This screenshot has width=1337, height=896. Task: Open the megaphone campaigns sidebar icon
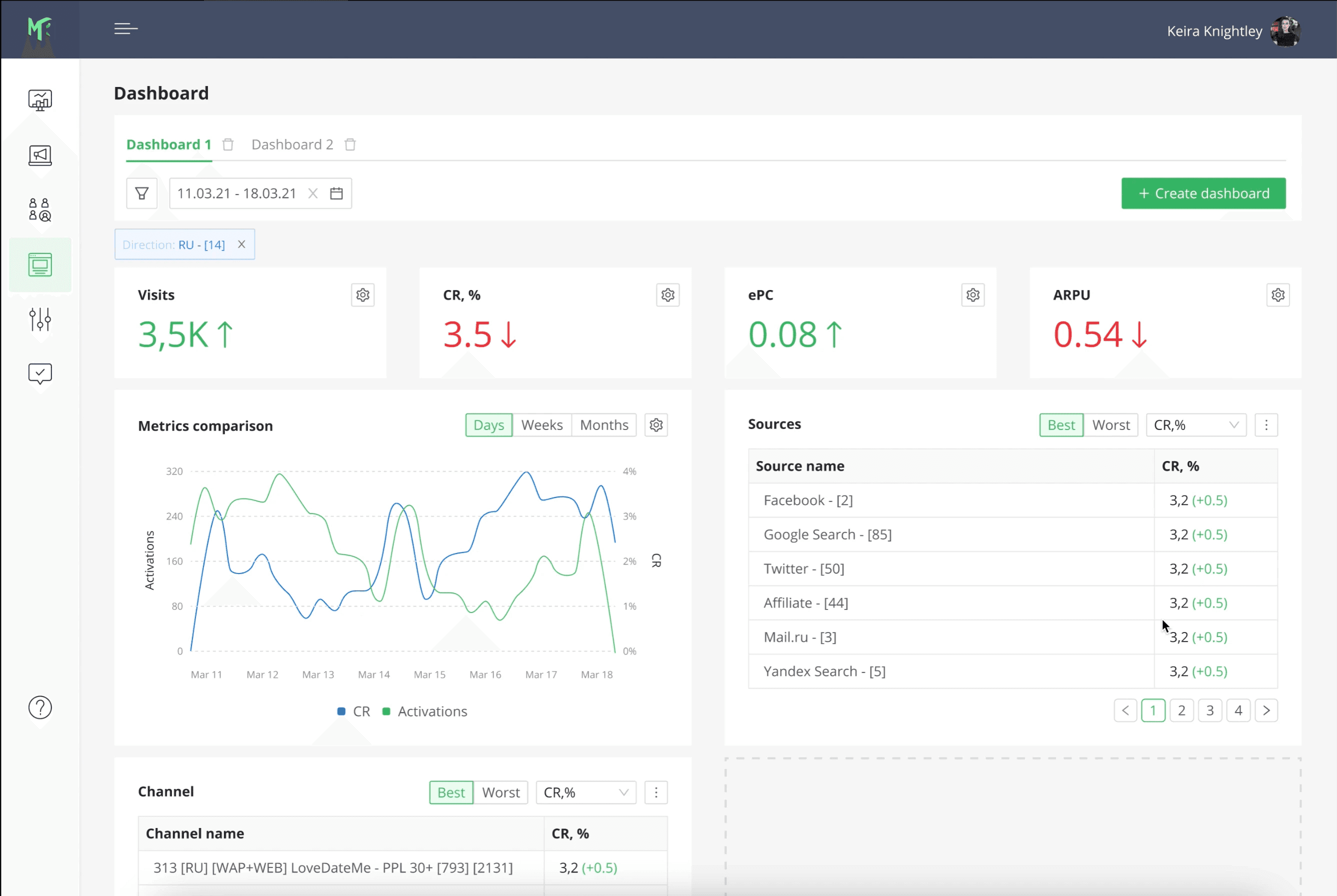pos(40,155)
